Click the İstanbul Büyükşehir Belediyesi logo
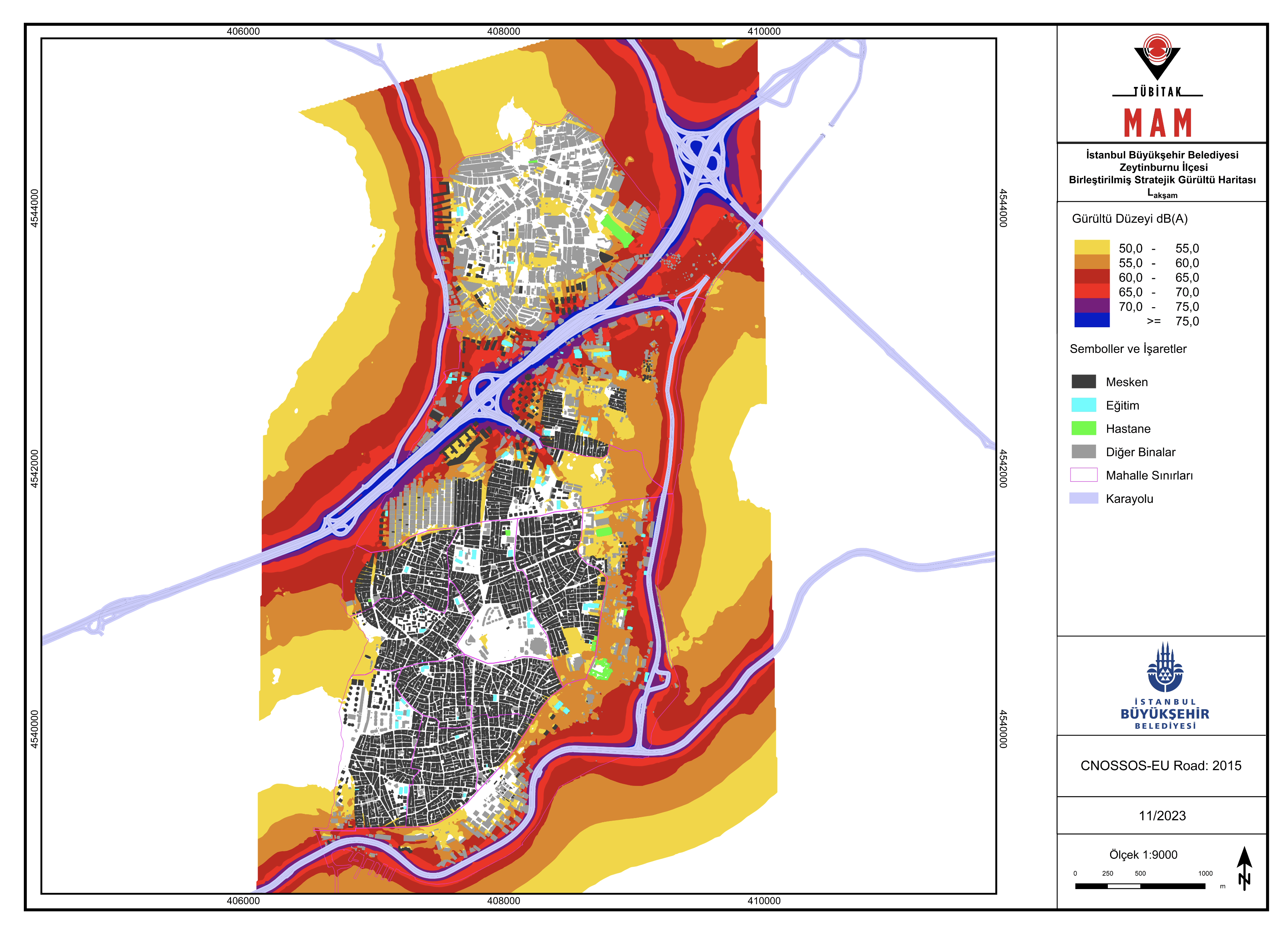 (x=1164, y=686)
